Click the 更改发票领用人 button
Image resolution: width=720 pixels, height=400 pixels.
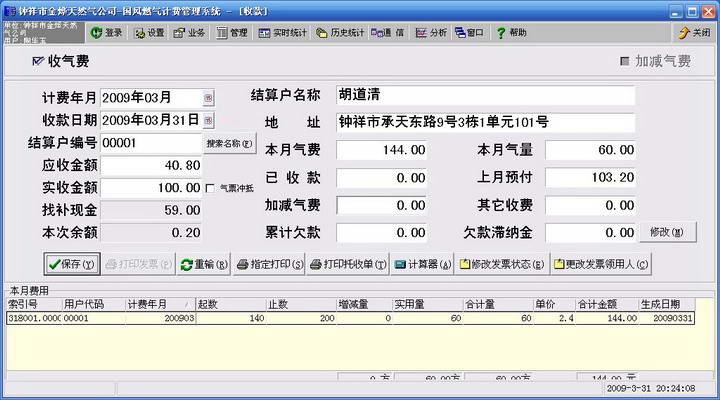(x=601, y=264)
